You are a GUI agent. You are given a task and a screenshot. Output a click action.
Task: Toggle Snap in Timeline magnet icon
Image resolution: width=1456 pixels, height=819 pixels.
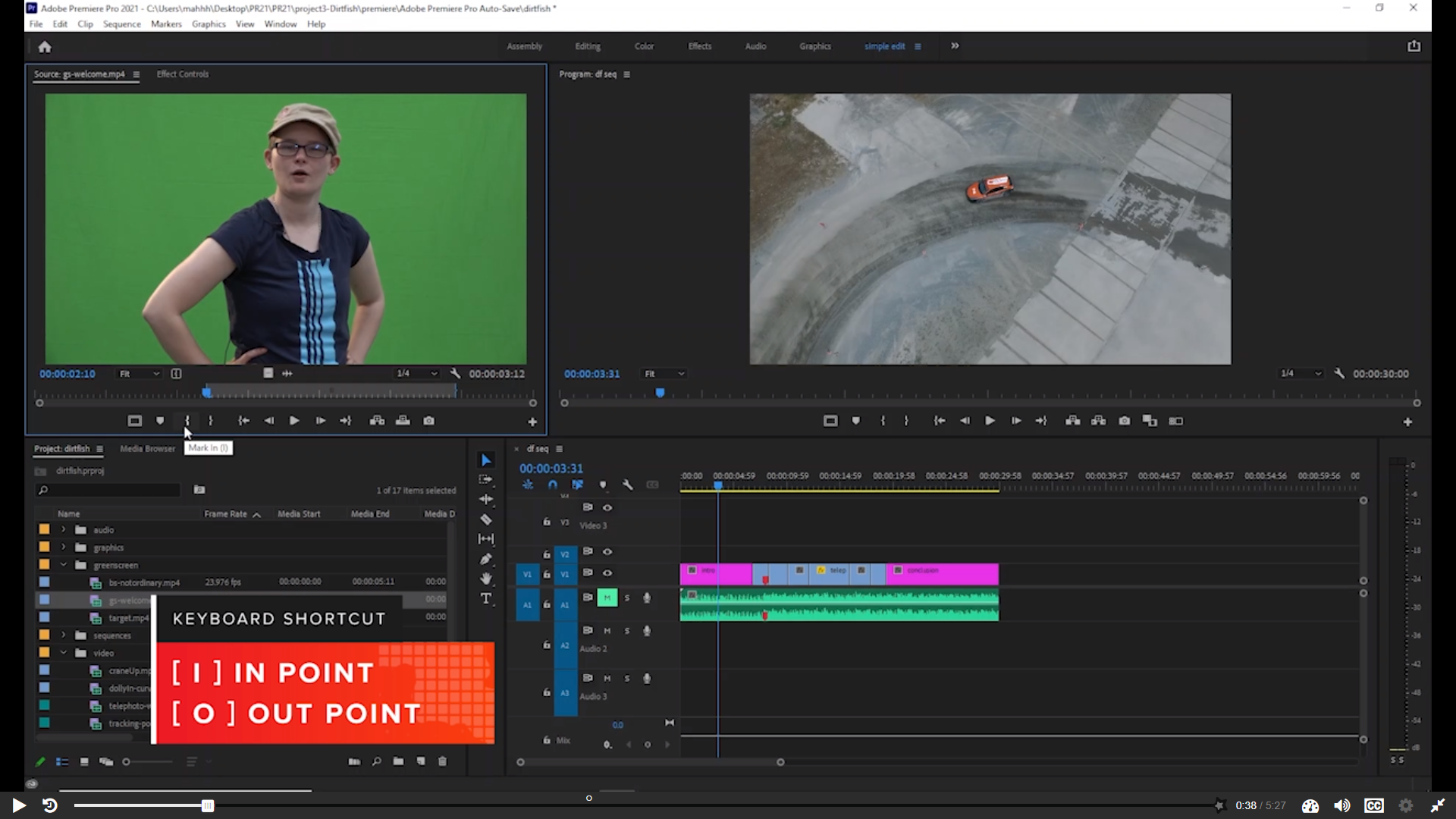[x=552, y=485]
